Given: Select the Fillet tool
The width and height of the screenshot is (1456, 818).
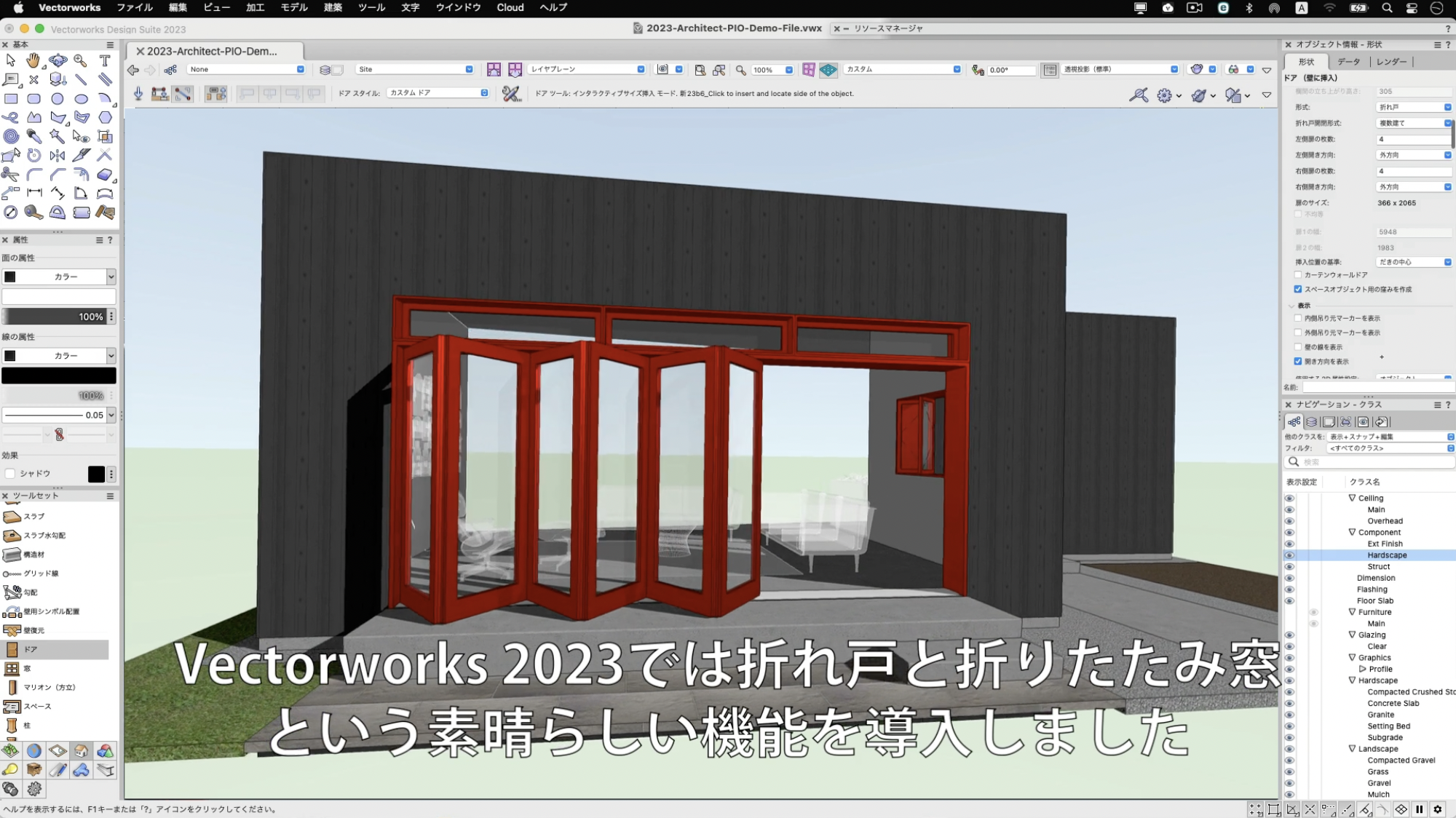Looking at the screenshot, I should click(33, 174).
